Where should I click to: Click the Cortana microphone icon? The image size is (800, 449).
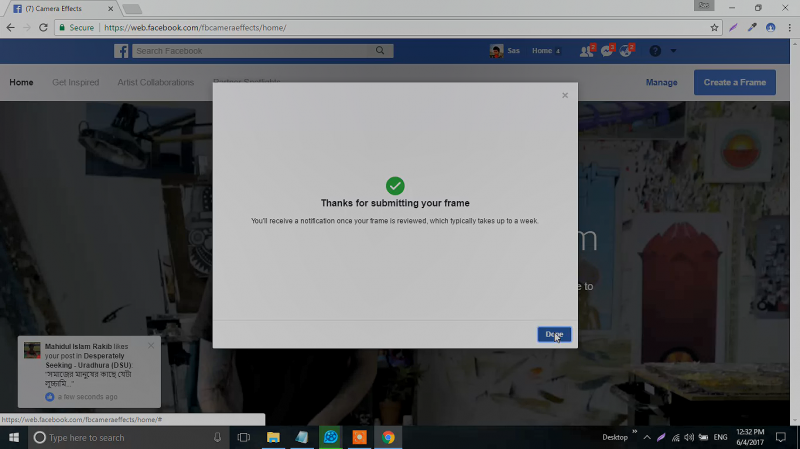[217, 438]
